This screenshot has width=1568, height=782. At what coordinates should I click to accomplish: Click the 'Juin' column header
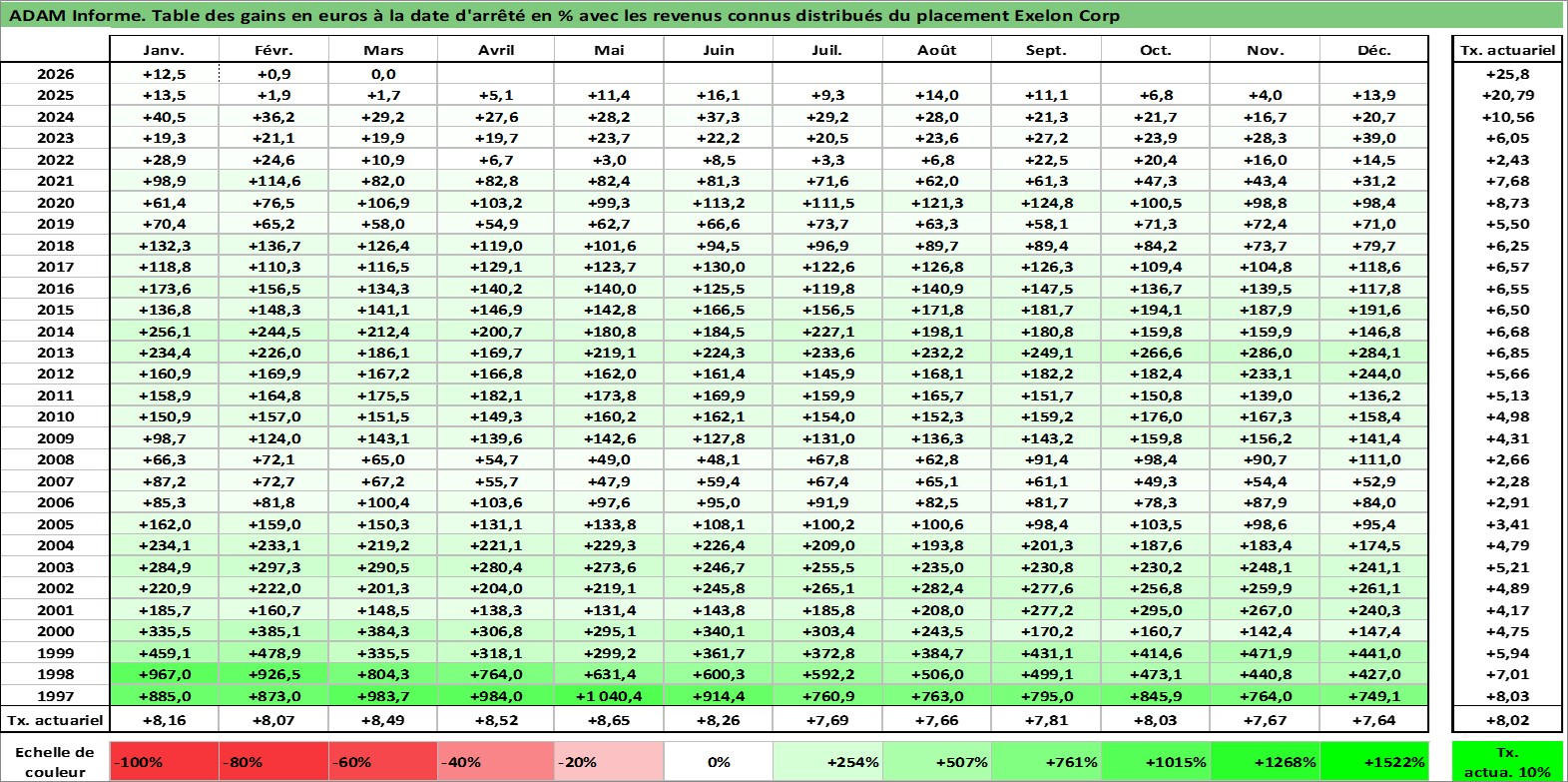(719, 50)
